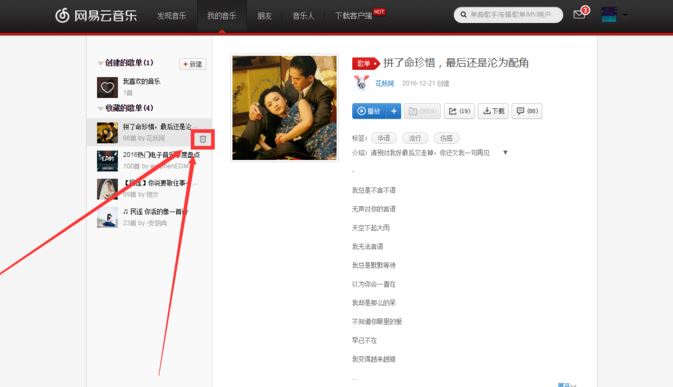Add playlist to queue with plus button

tap(394, 111)
